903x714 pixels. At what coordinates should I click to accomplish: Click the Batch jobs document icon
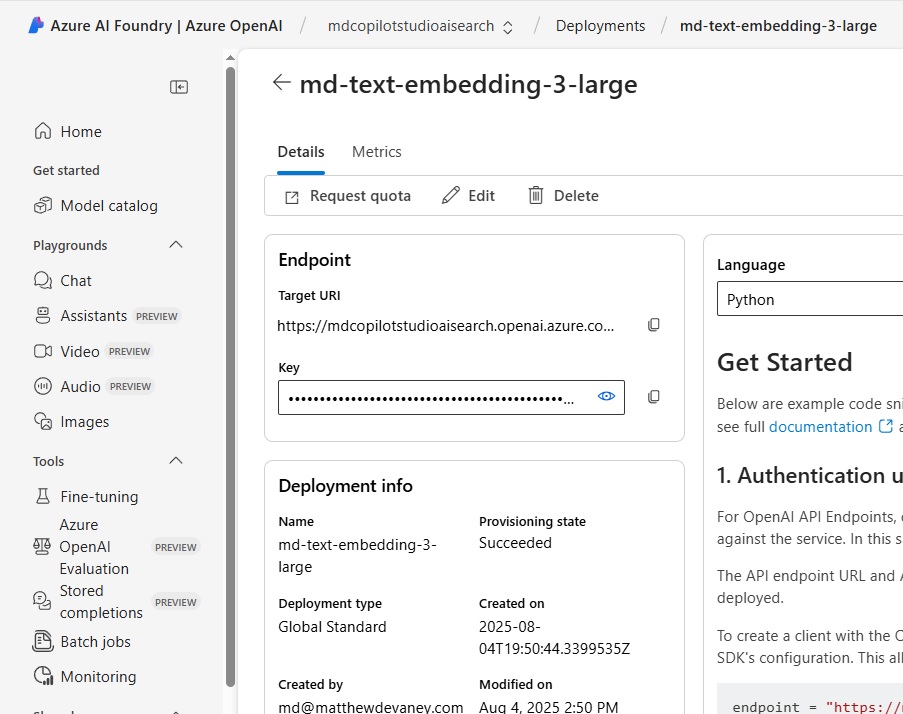pos(42,641)
